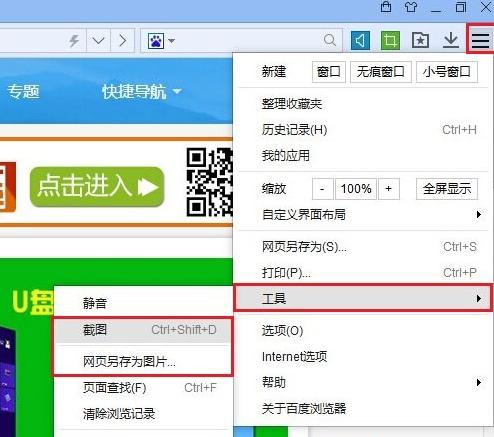494x437 pixels.
Task: Click the shopping bag icon in title bar
Action: click(386, 7)
